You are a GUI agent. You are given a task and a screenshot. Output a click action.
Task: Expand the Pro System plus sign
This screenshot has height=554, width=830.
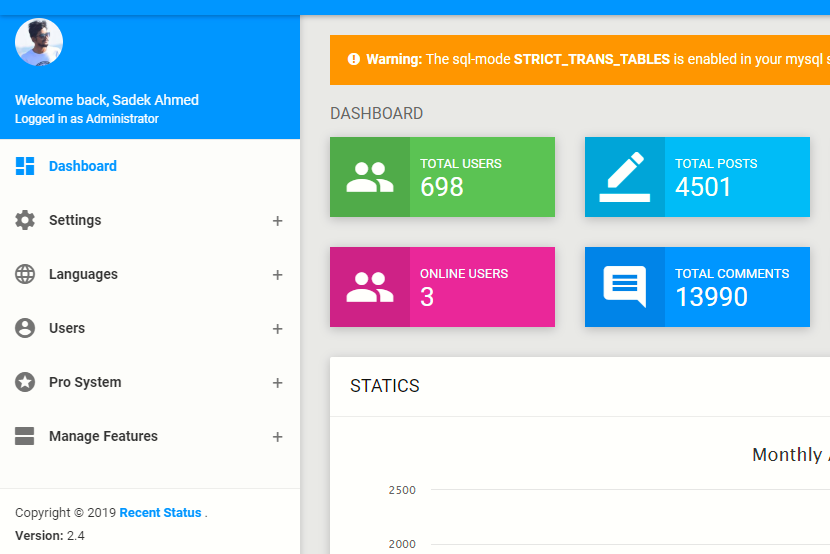[277, 383]
